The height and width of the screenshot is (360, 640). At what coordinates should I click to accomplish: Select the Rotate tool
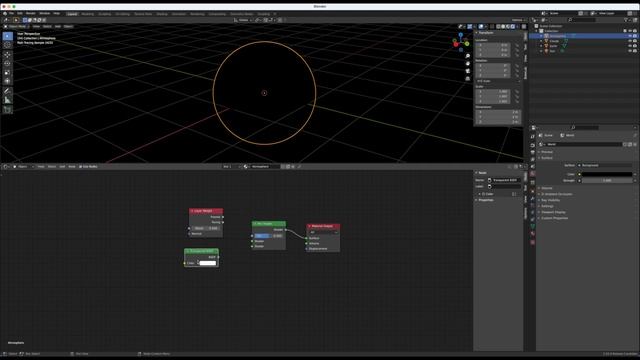pyautogui.click(x=7, y=64)
